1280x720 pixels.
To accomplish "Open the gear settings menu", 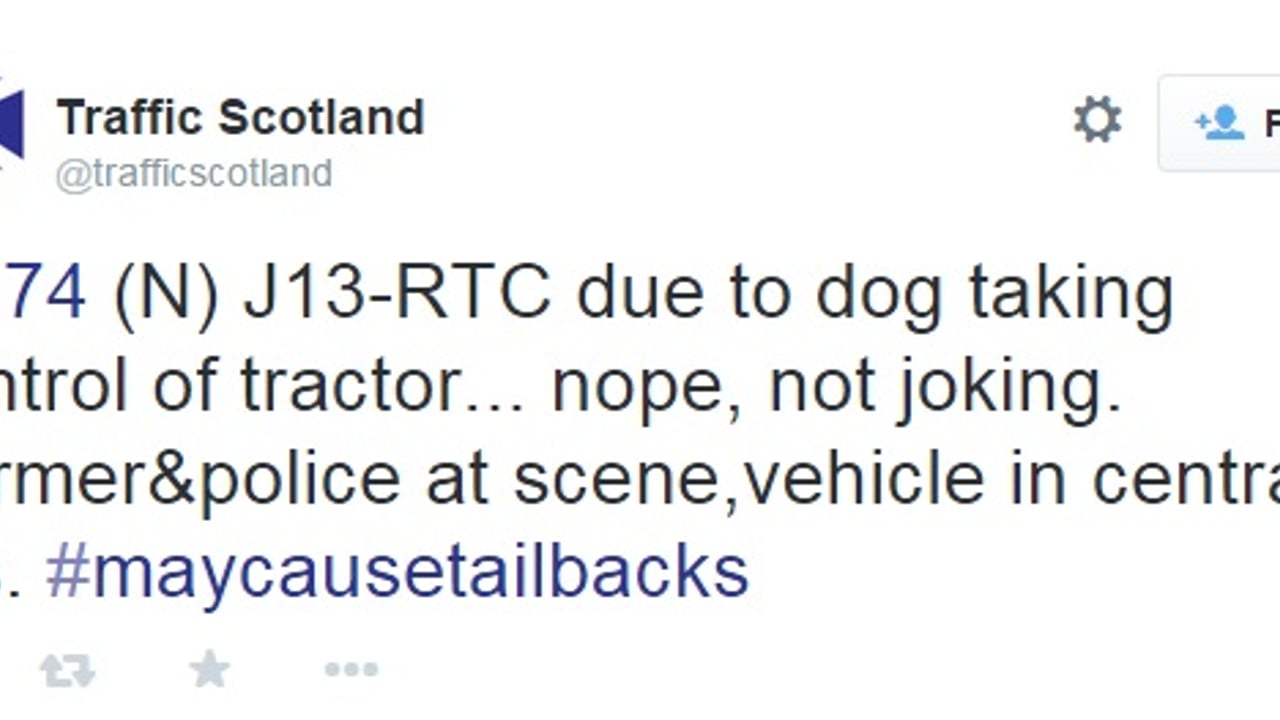I will 1097,121.
